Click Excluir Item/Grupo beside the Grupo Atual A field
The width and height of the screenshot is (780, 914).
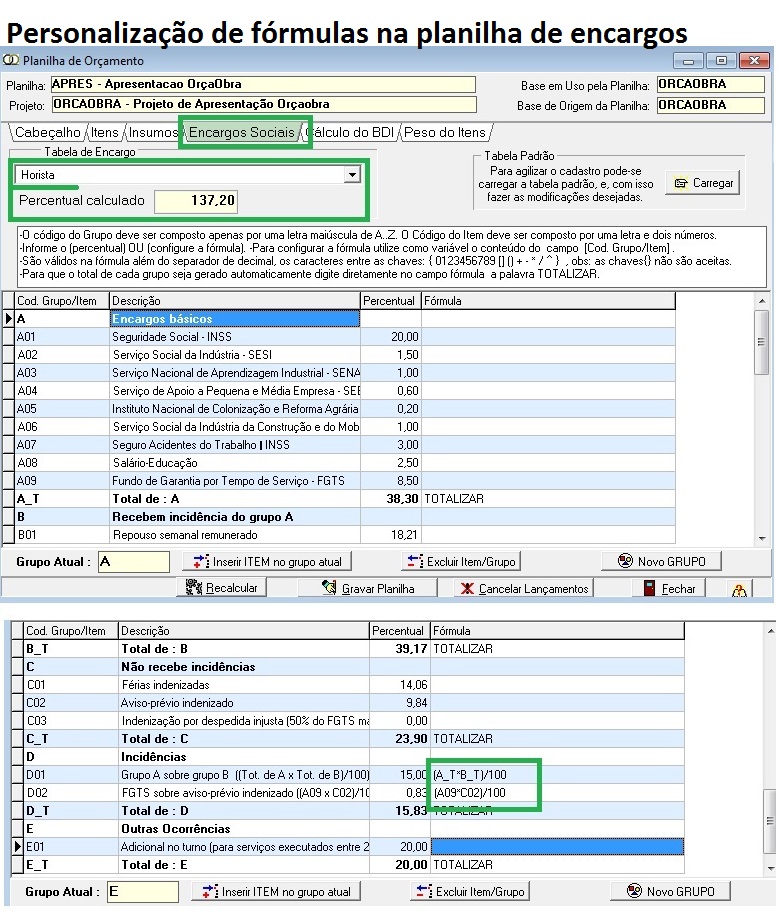pyautogui.click(x=460, y=561)
